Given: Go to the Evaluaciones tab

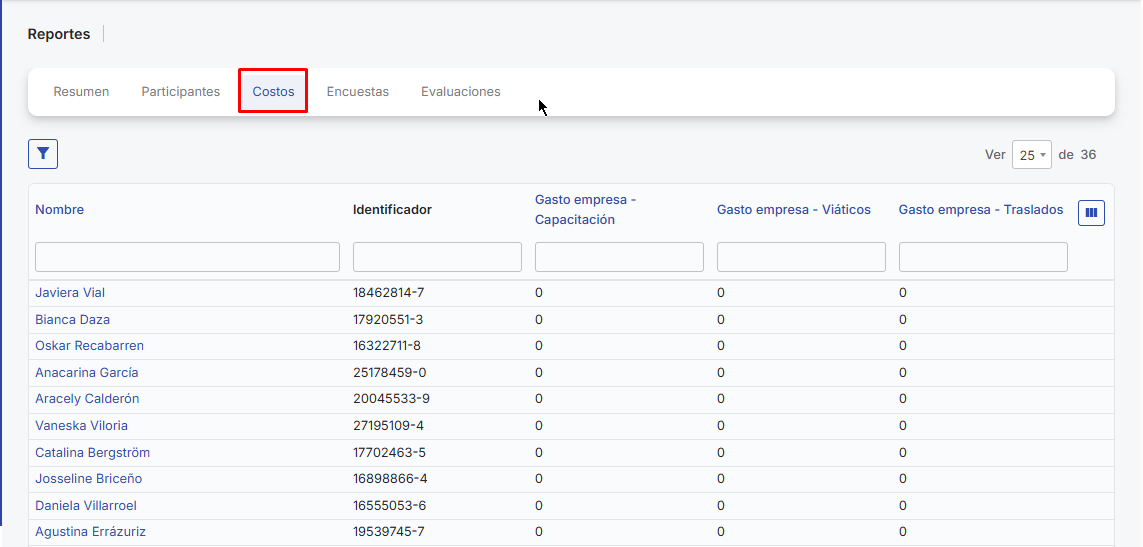Looking at the screenshot, I should click(460, 92).
